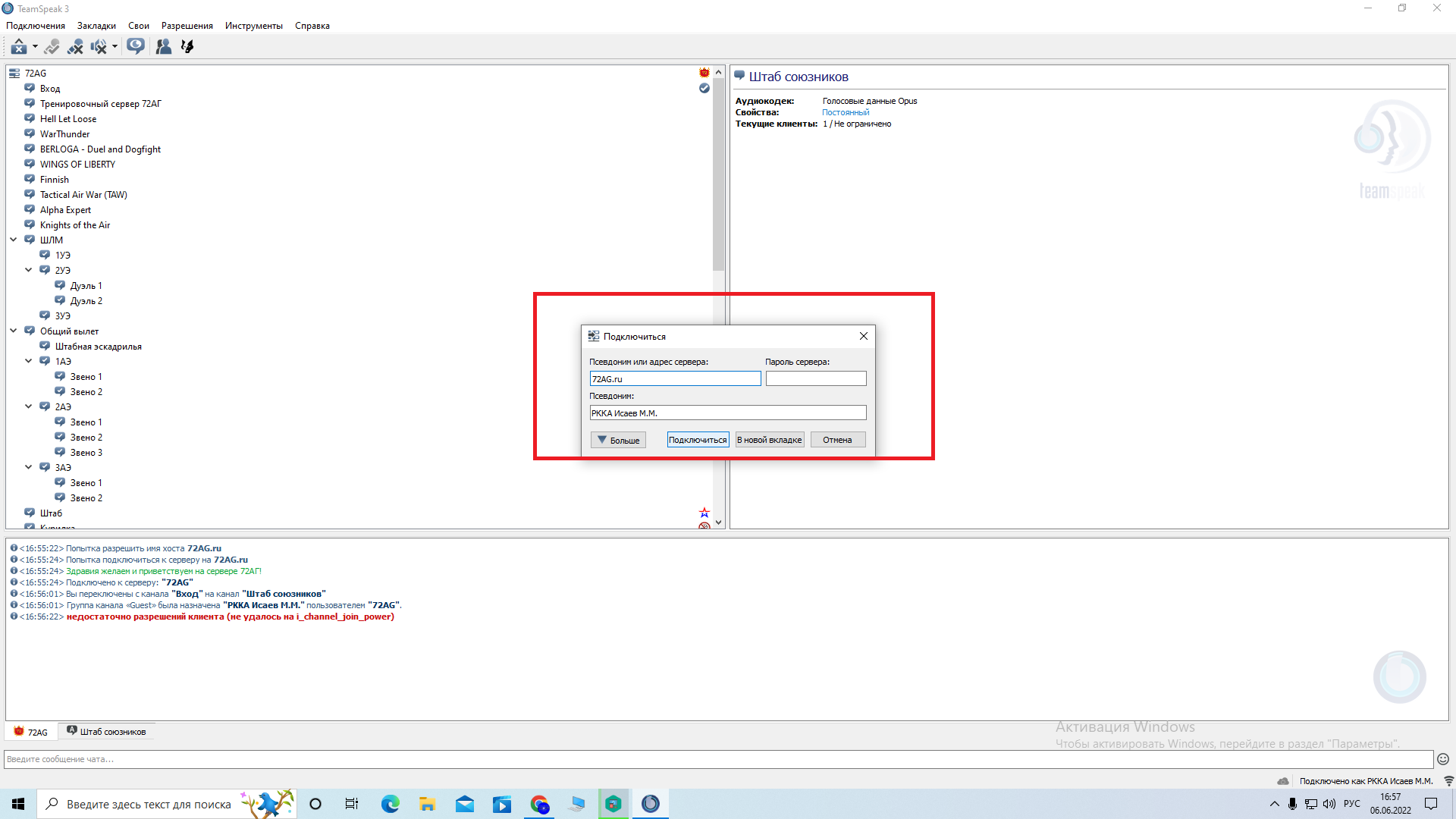The image size is (1456, 819).
Task: Collapse the ШЛМ channel group
Action: [x=14, y=240]
